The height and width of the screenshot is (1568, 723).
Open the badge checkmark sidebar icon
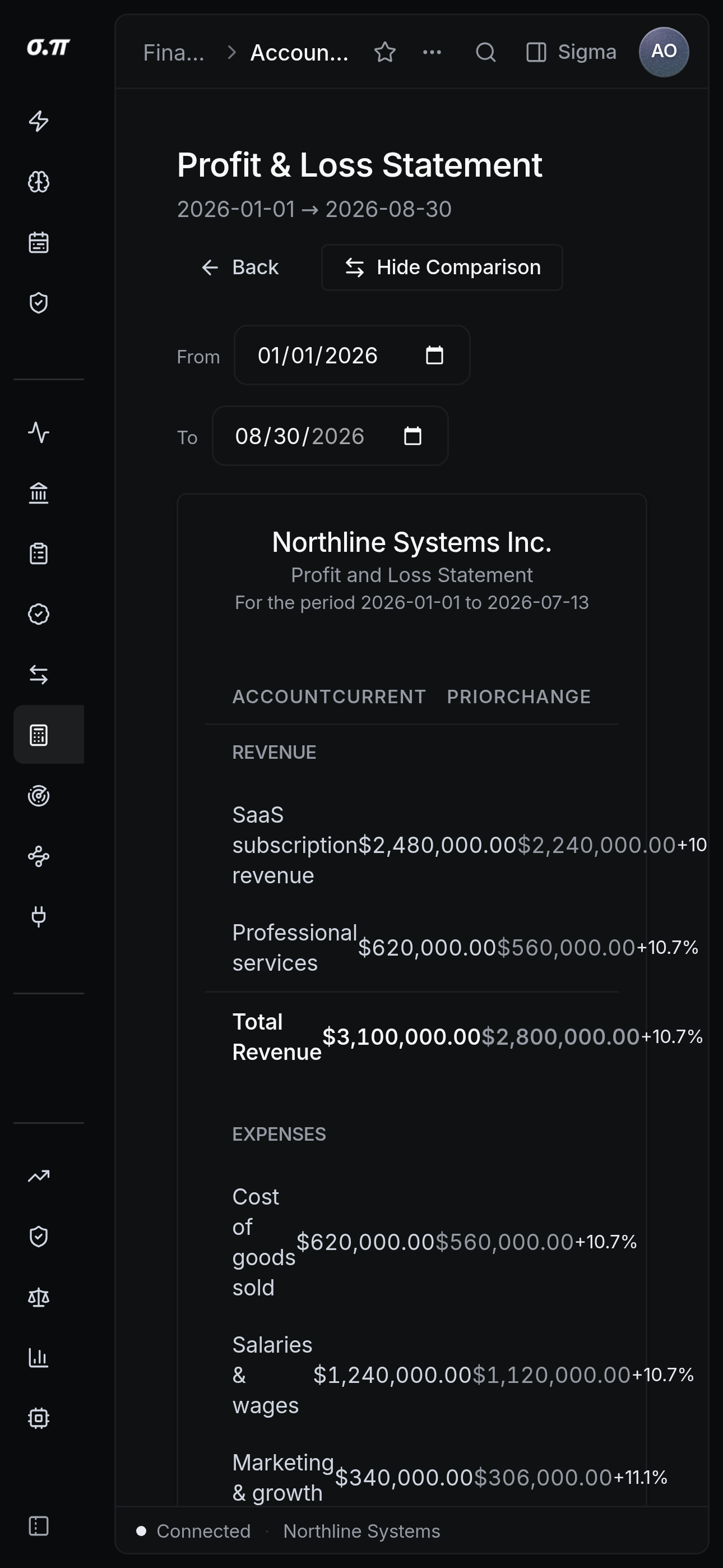click(x=39, y=614)
